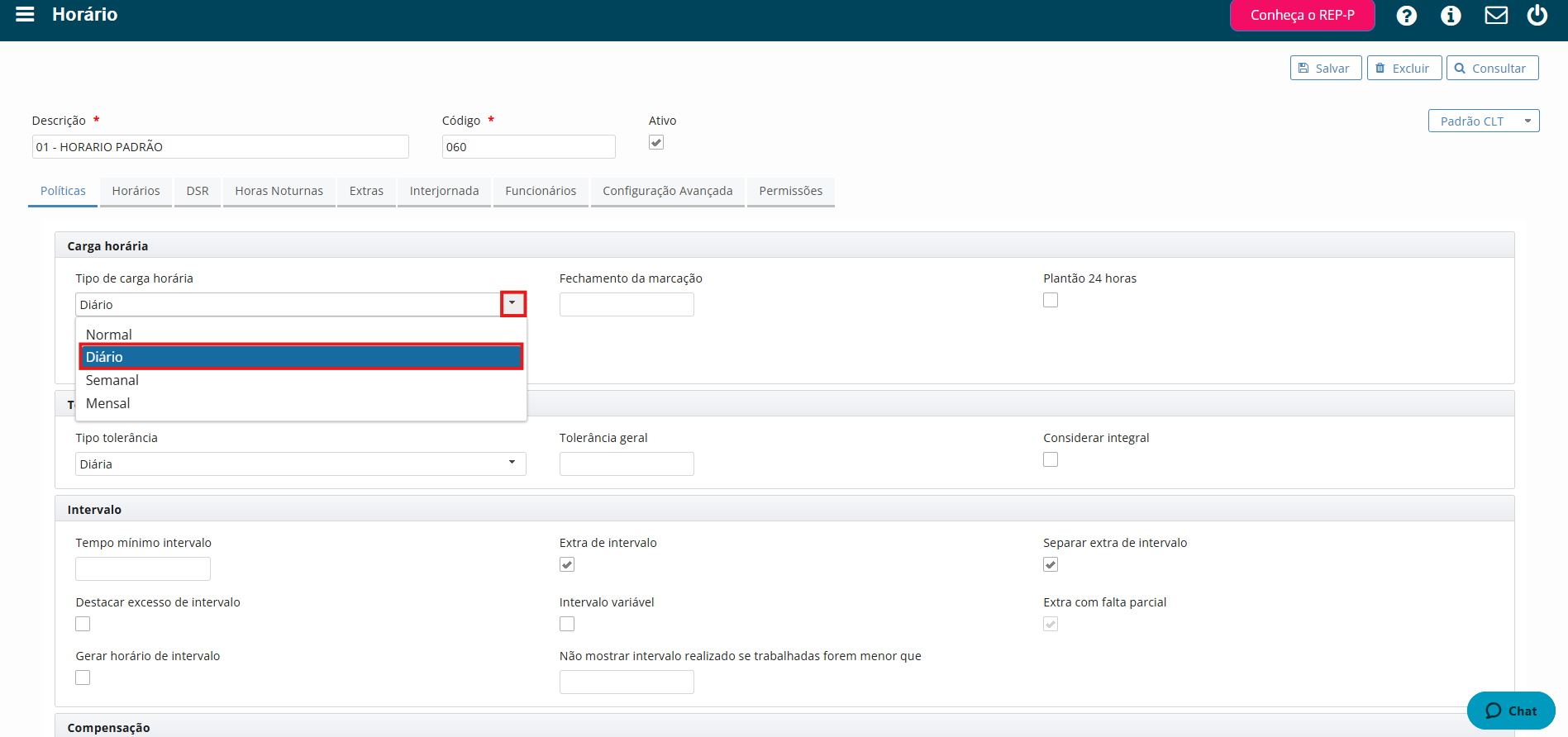Save the schedule with Salvar
The image size is (1568, 737).
(1325, 68)
